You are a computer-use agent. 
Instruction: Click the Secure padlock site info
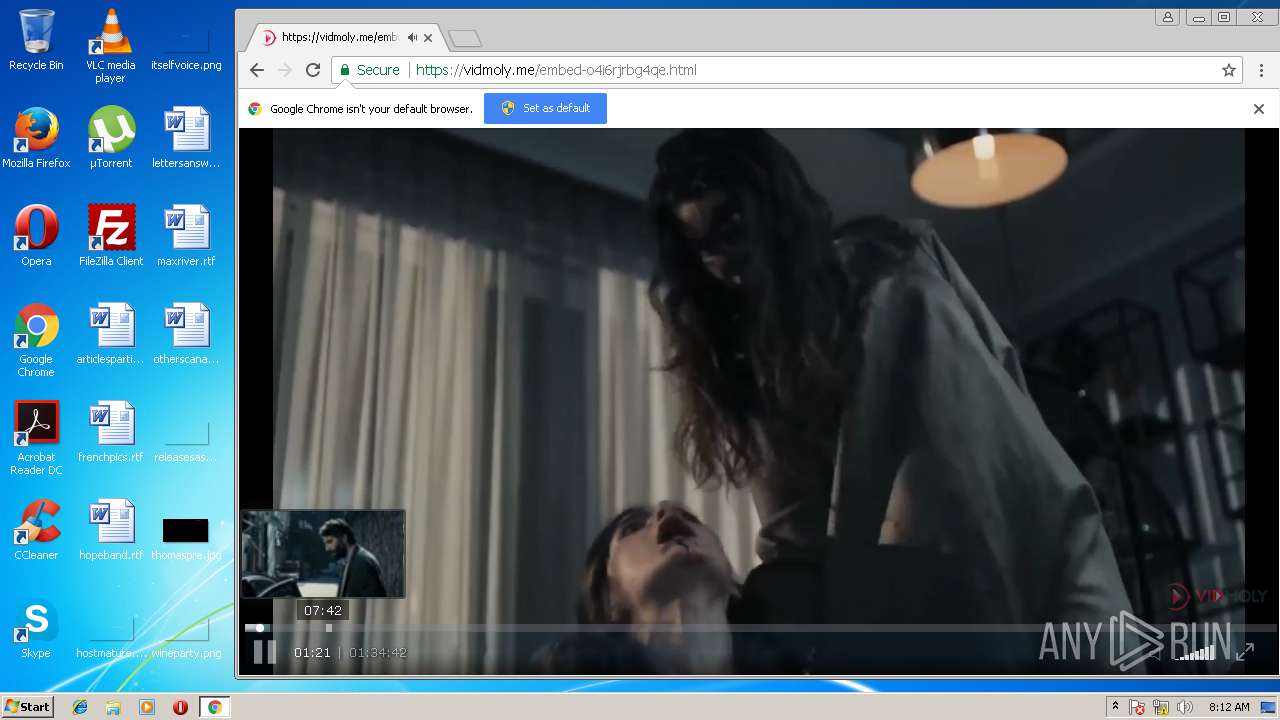(x=369, y=70)
